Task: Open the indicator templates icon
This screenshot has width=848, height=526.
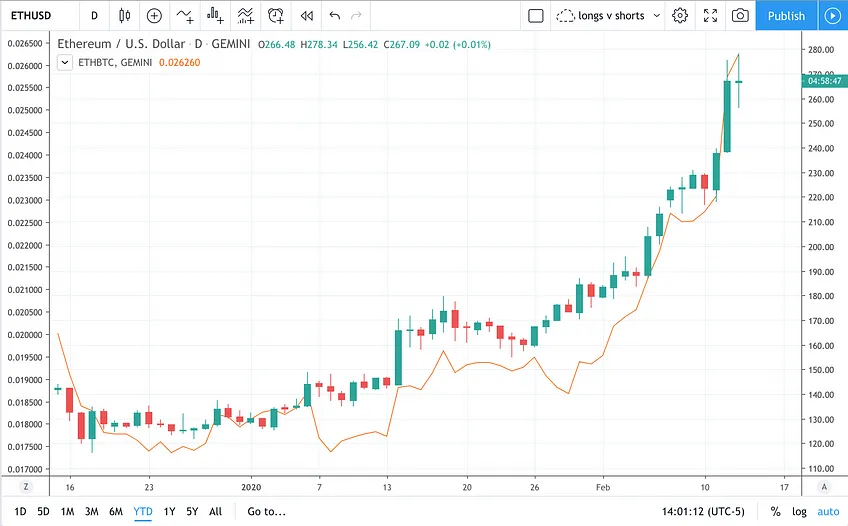Action: tap(246, 16)
